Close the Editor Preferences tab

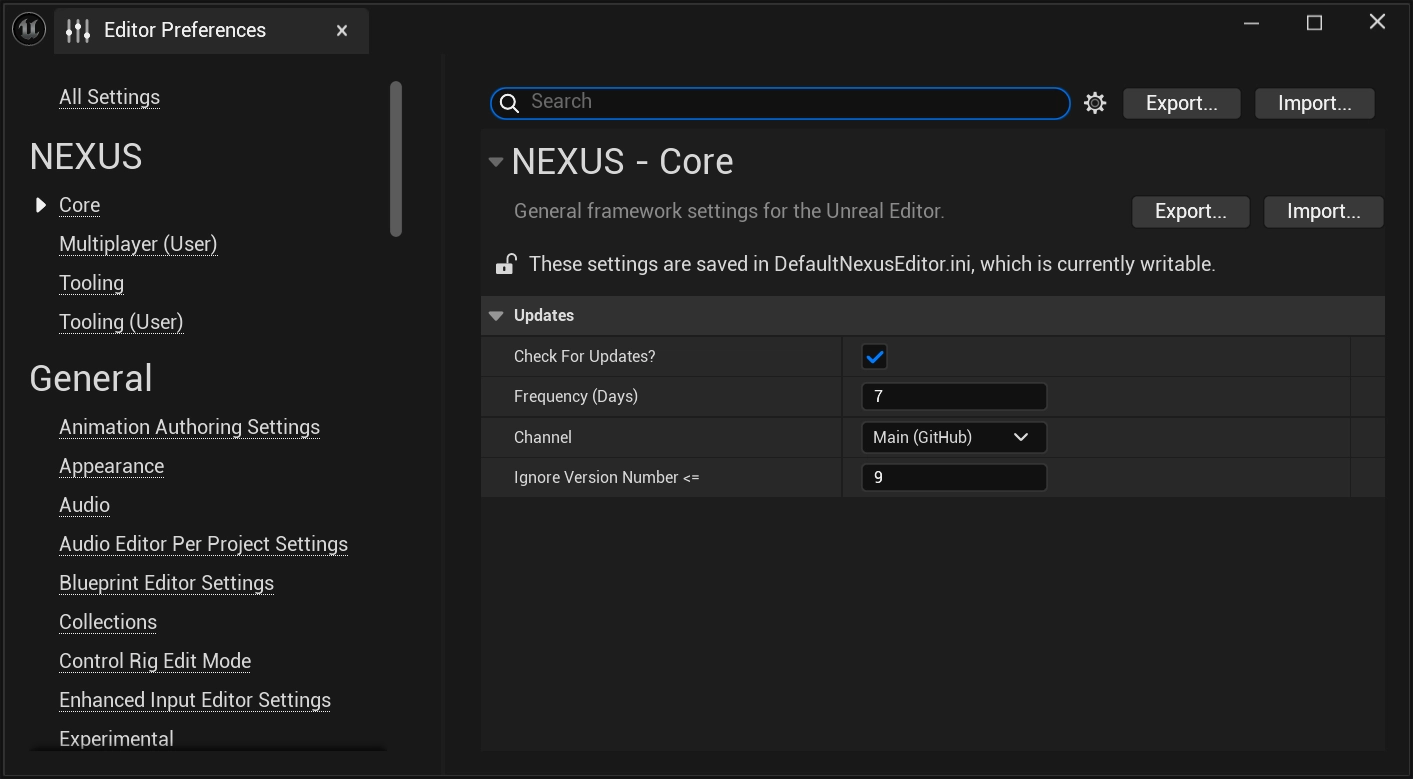coord(342,31)
